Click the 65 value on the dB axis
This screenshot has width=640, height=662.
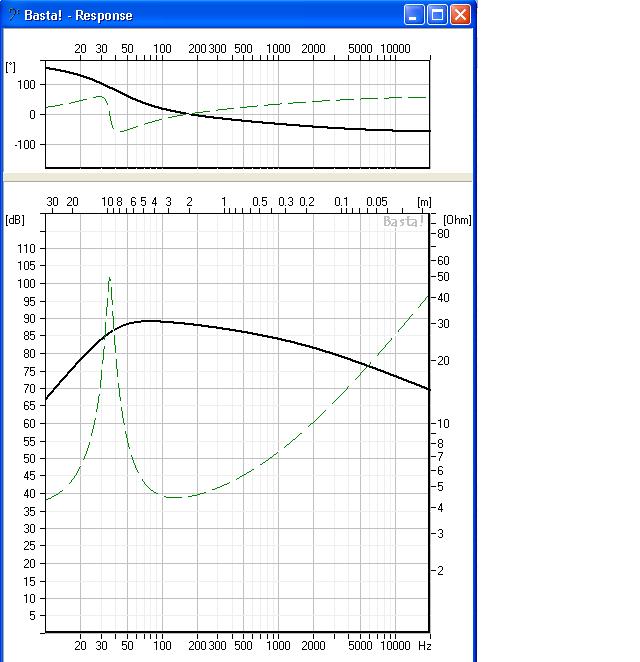click(29, 406)
